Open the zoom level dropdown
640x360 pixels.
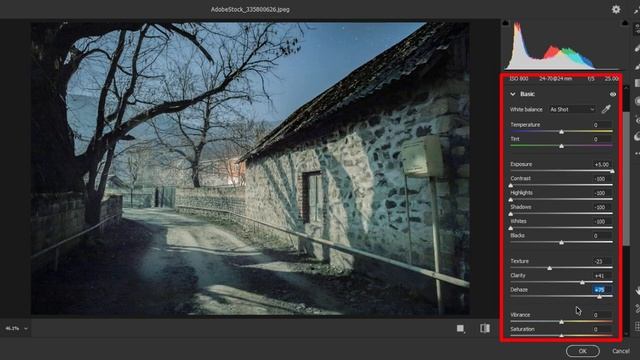tap(26, 329)
